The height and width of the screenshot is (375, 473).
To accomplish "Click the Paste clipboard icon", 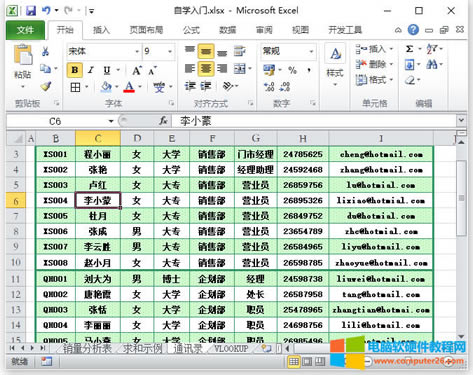I will [x=23, y=55].
